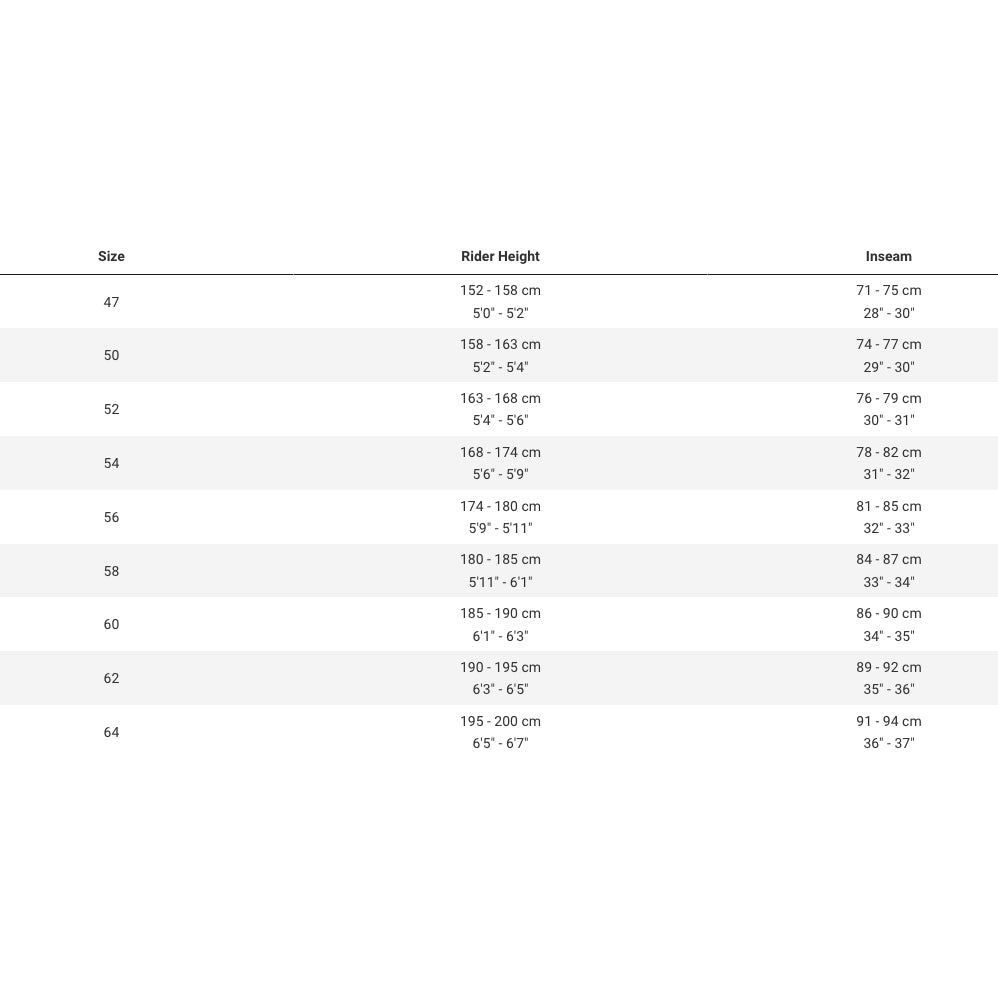Select the 195 - 200 cm rider height

click(x=500, y=721)
